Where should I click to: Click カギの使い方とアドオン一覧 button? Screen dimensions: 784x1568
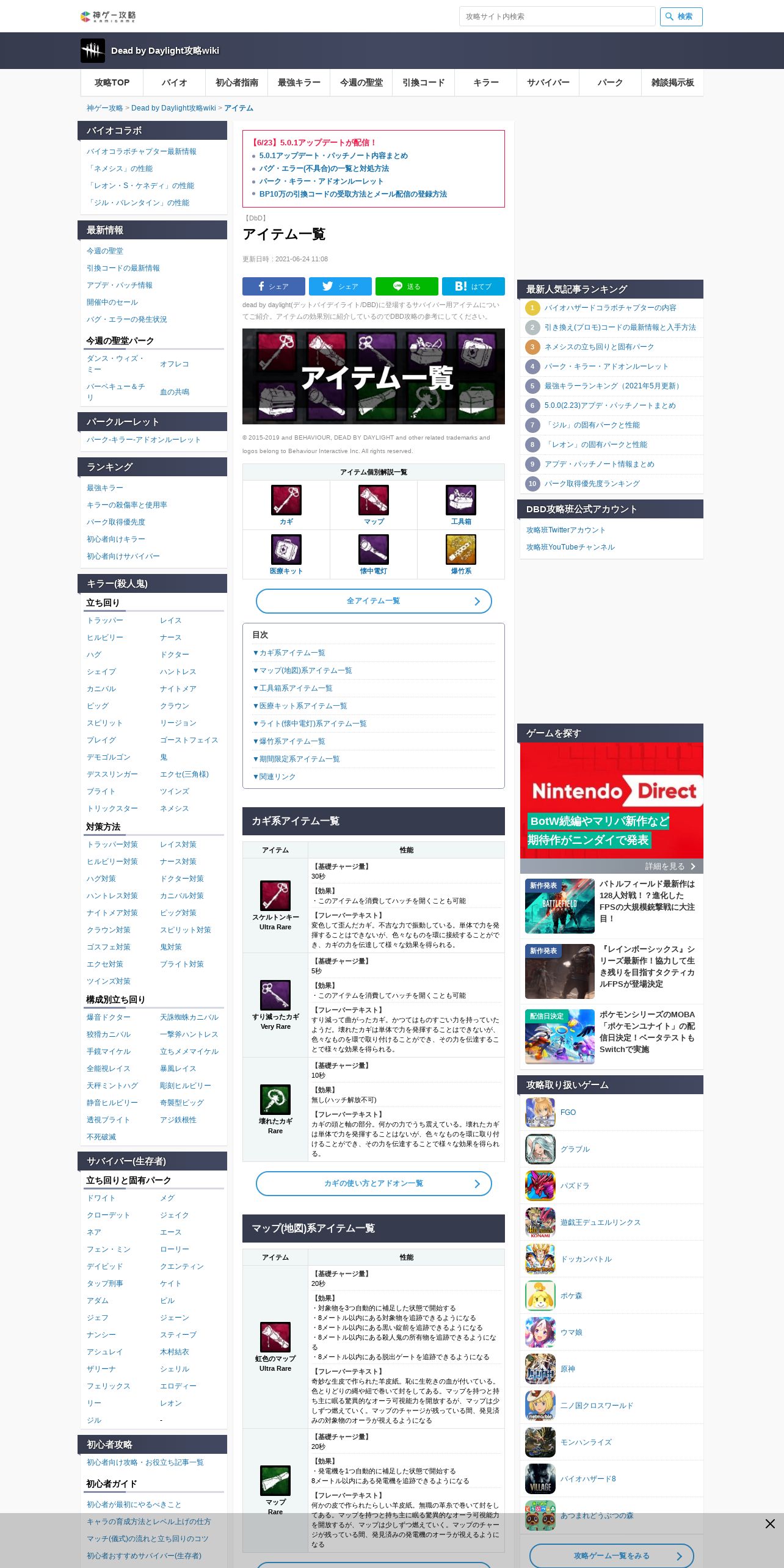point(374,1183)
